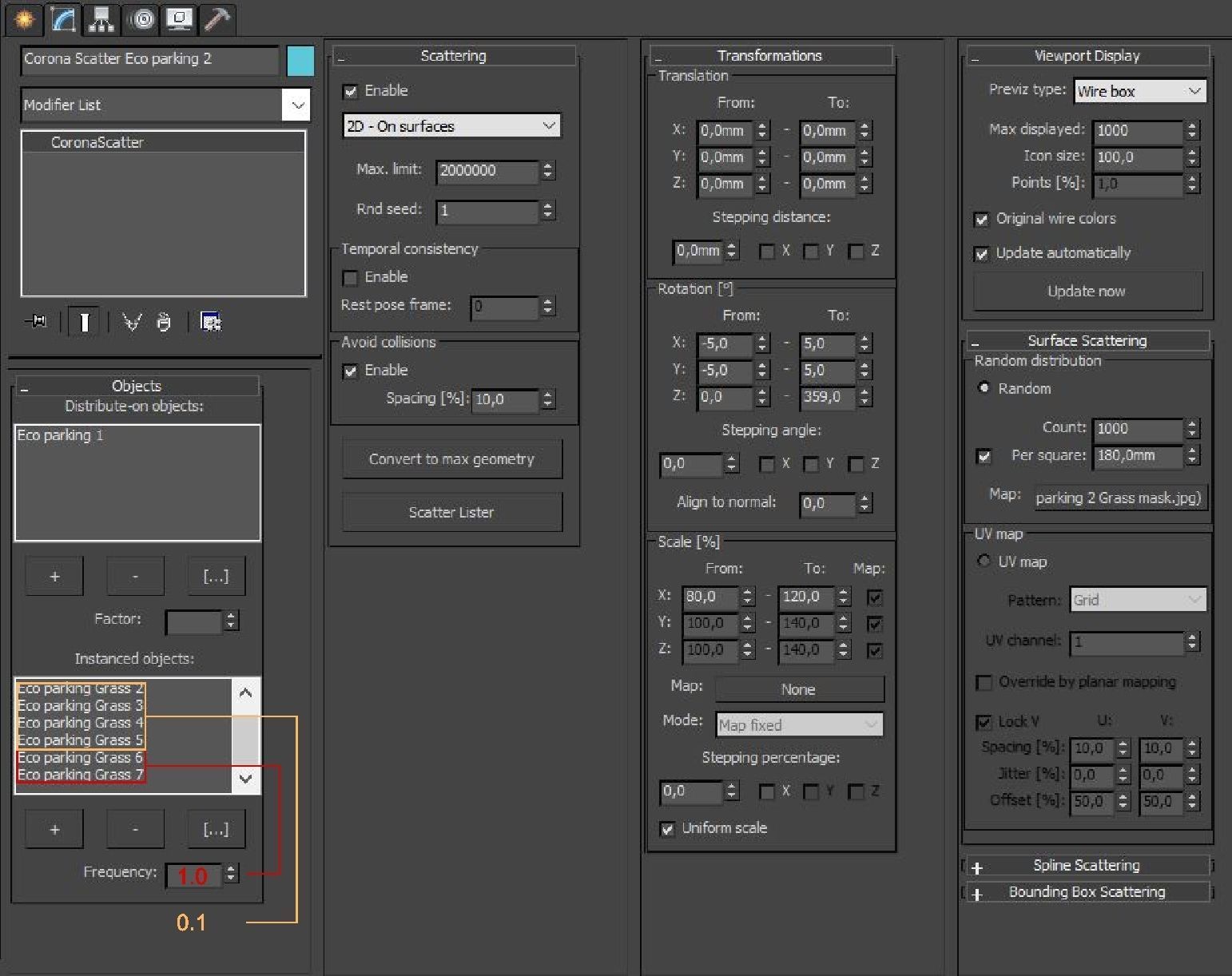1232x976 pixels.
Task: Click the Update now button
Action: [1087, 292]
